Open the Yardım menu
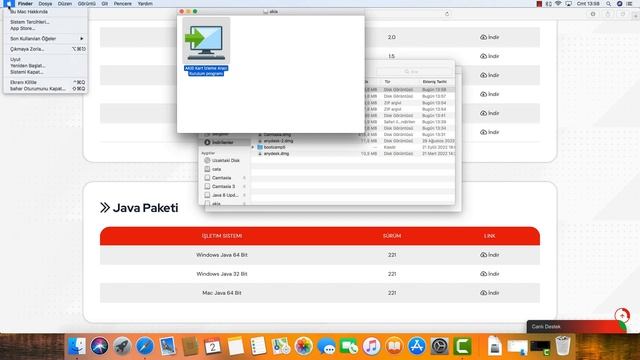This screenshot has height=360, width=640. 145,4
